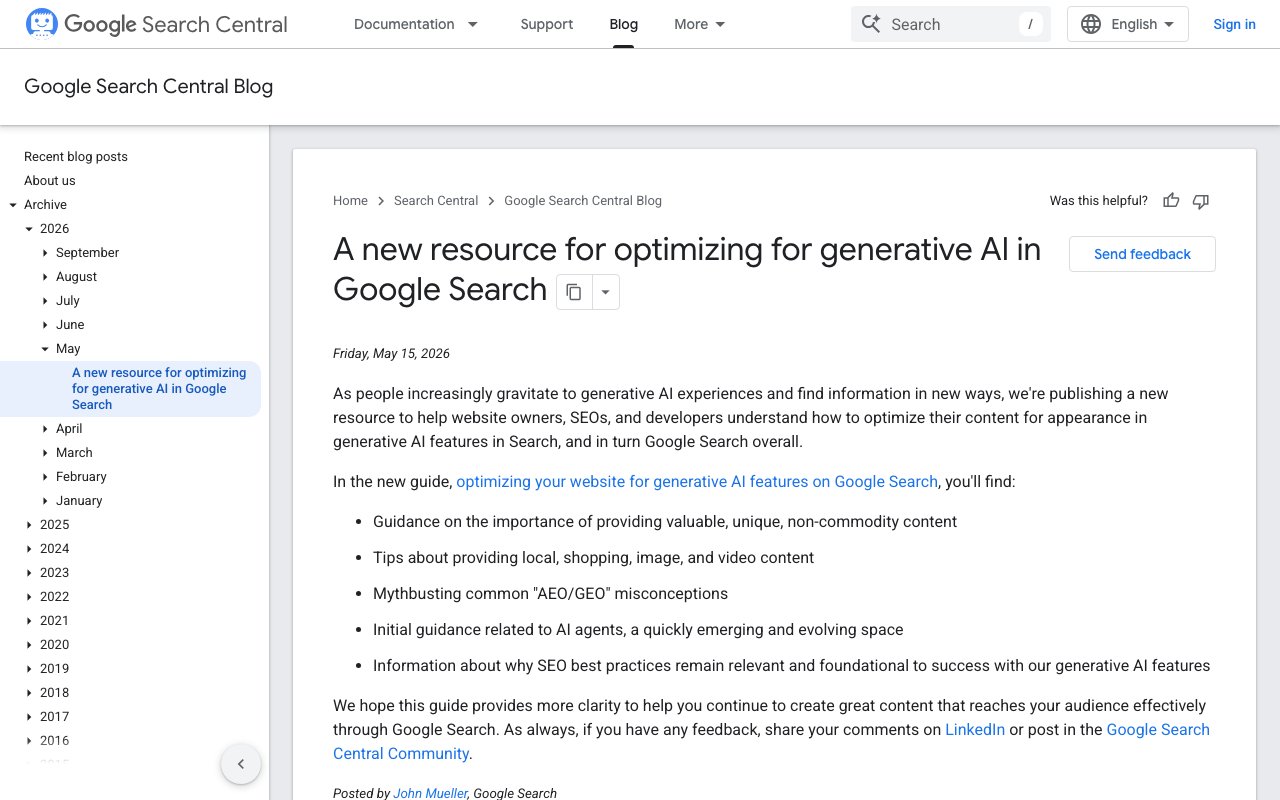Image resolution: width=1280 pixels, height=800 pixels.
Task: Click the Google Search Central robot logo
Action: (41, 24)
